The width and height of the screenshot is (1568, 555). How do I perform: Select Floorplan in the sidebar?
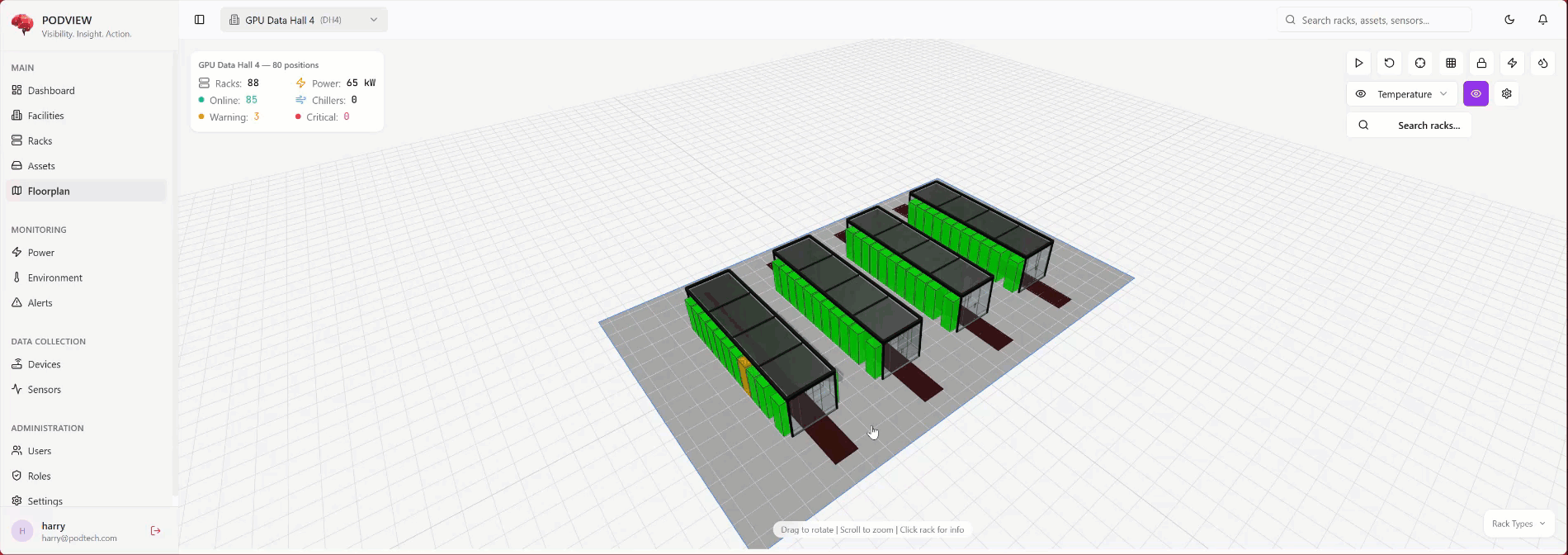pyautogui.click(x=86, y=191)
